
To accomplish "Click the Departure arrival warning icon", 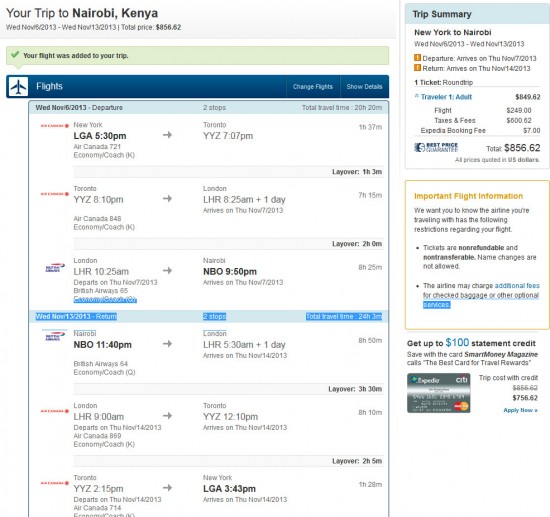I will [x=417, y=58].
